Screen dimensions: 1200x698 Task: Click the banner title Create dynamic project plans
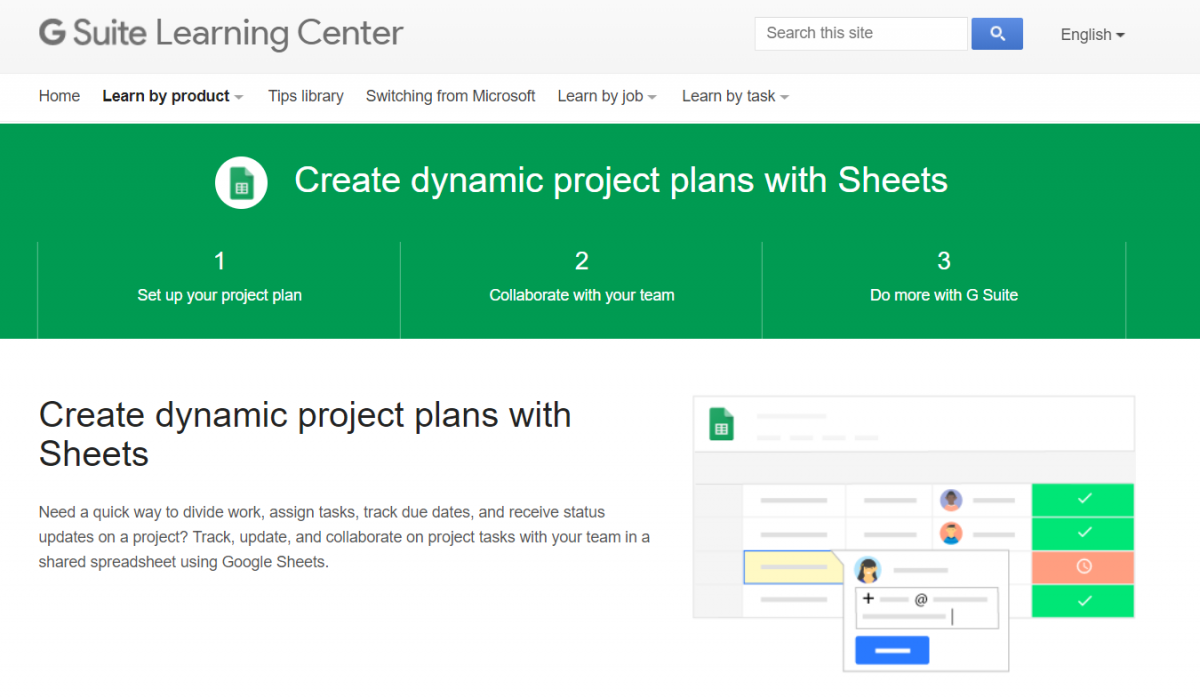(x=621, y=180)
